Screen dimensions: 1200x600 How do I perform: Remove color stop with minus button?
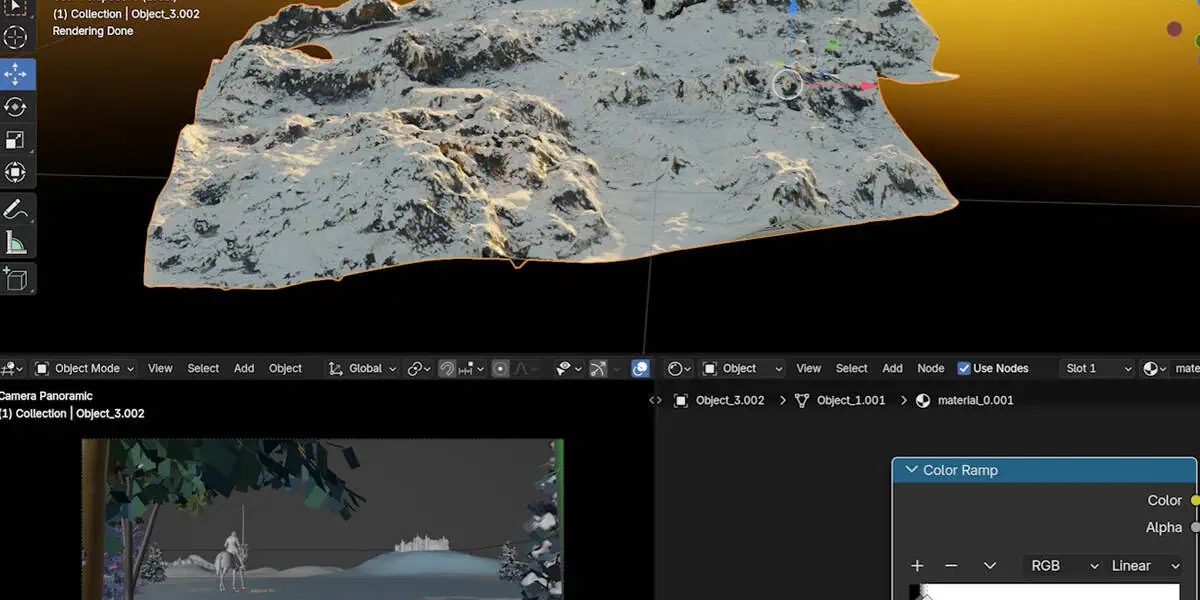[951, 565]
